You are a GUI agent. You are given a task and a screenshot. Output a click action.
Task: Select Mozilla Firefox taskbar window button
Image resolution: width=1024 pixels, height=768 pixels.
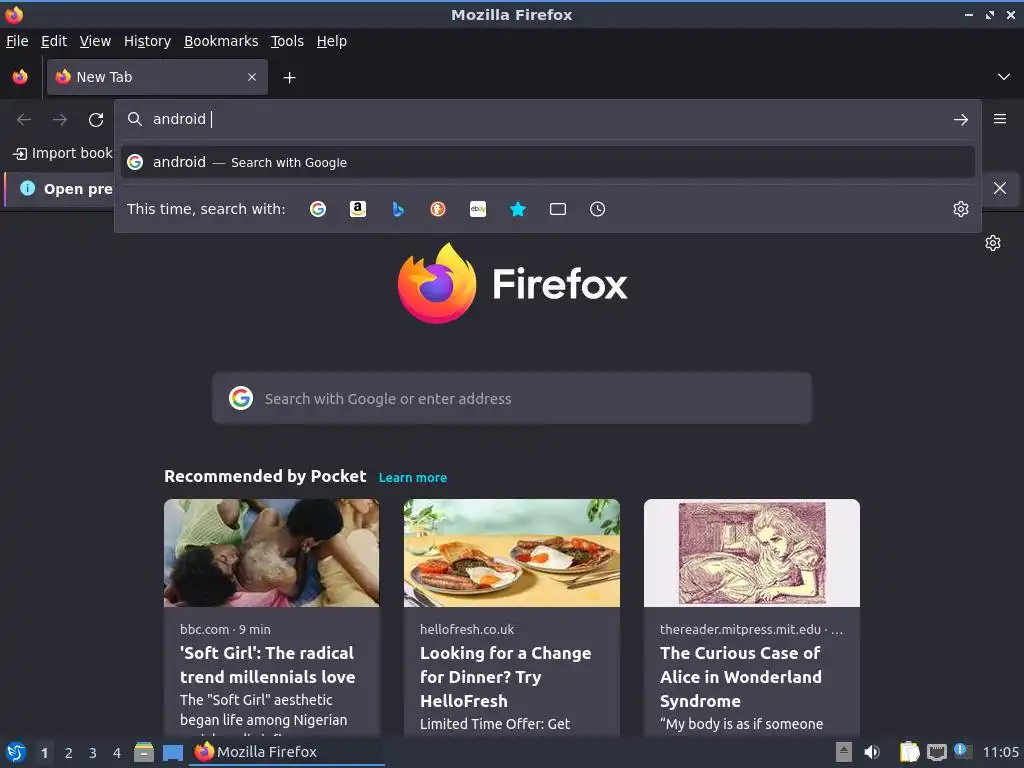pyautogui.click(x=287, y=752)
